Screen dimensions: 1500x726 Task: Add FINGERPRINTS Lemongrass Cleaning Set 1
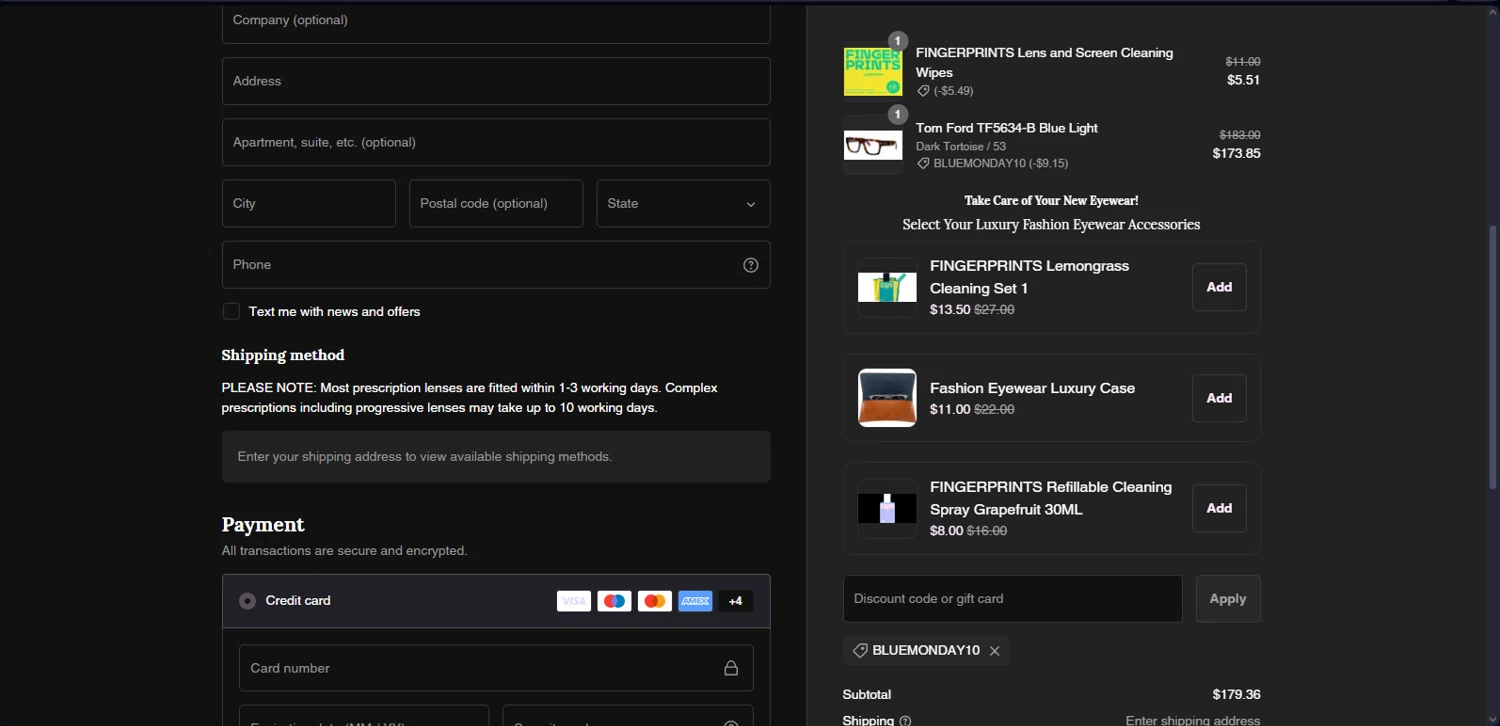[1218, 287]
